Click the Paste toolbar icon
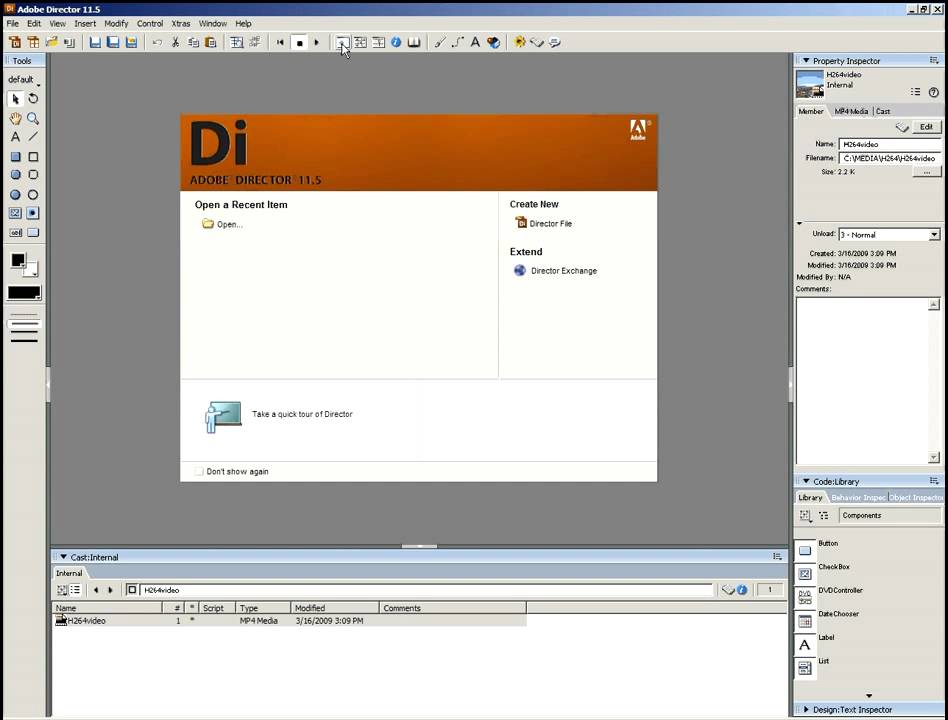Image resolution: width=948 pixels, height=720 pixels. click(210, 42)
